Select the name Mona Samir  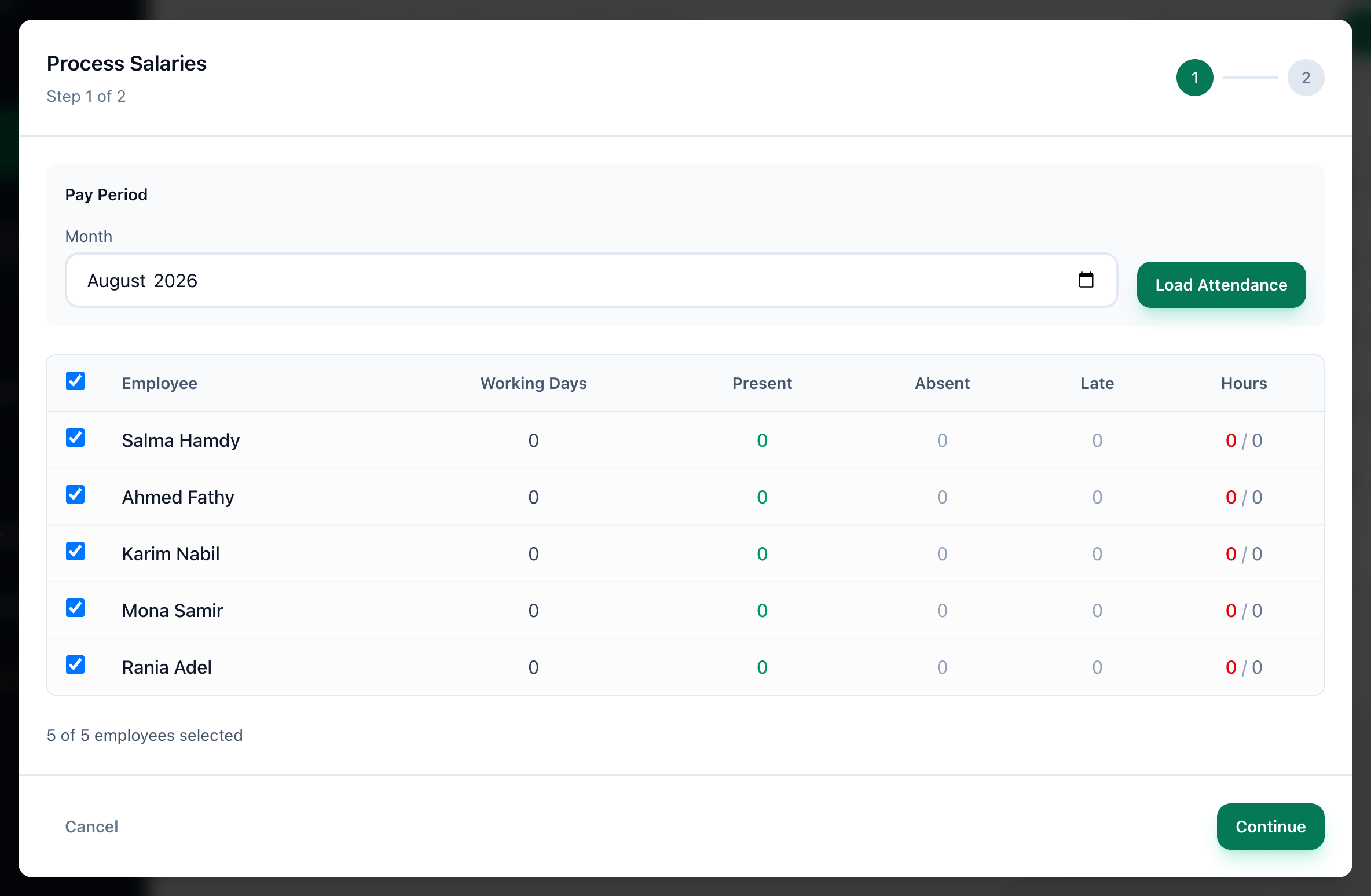click(x=173, y=611)
